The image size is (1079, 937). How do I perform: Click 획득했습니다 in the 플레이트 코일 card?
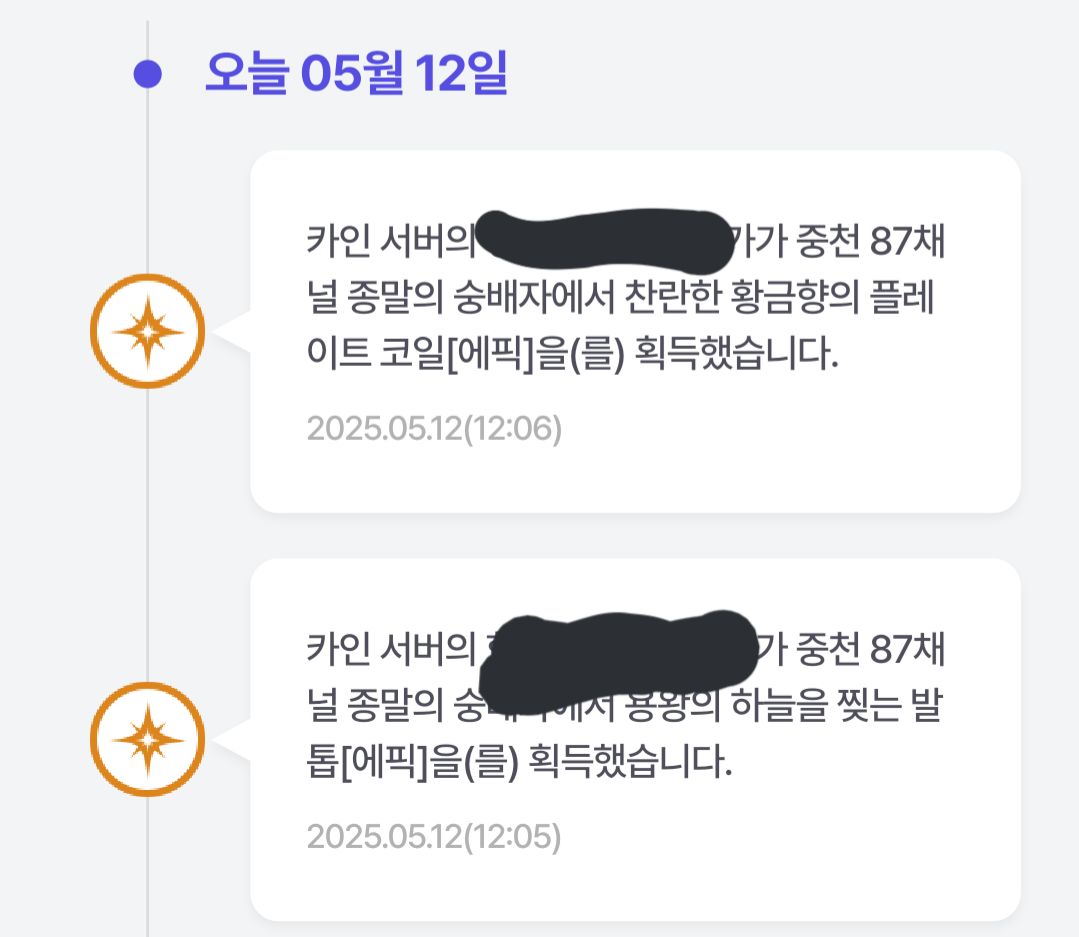coord(735,354)
